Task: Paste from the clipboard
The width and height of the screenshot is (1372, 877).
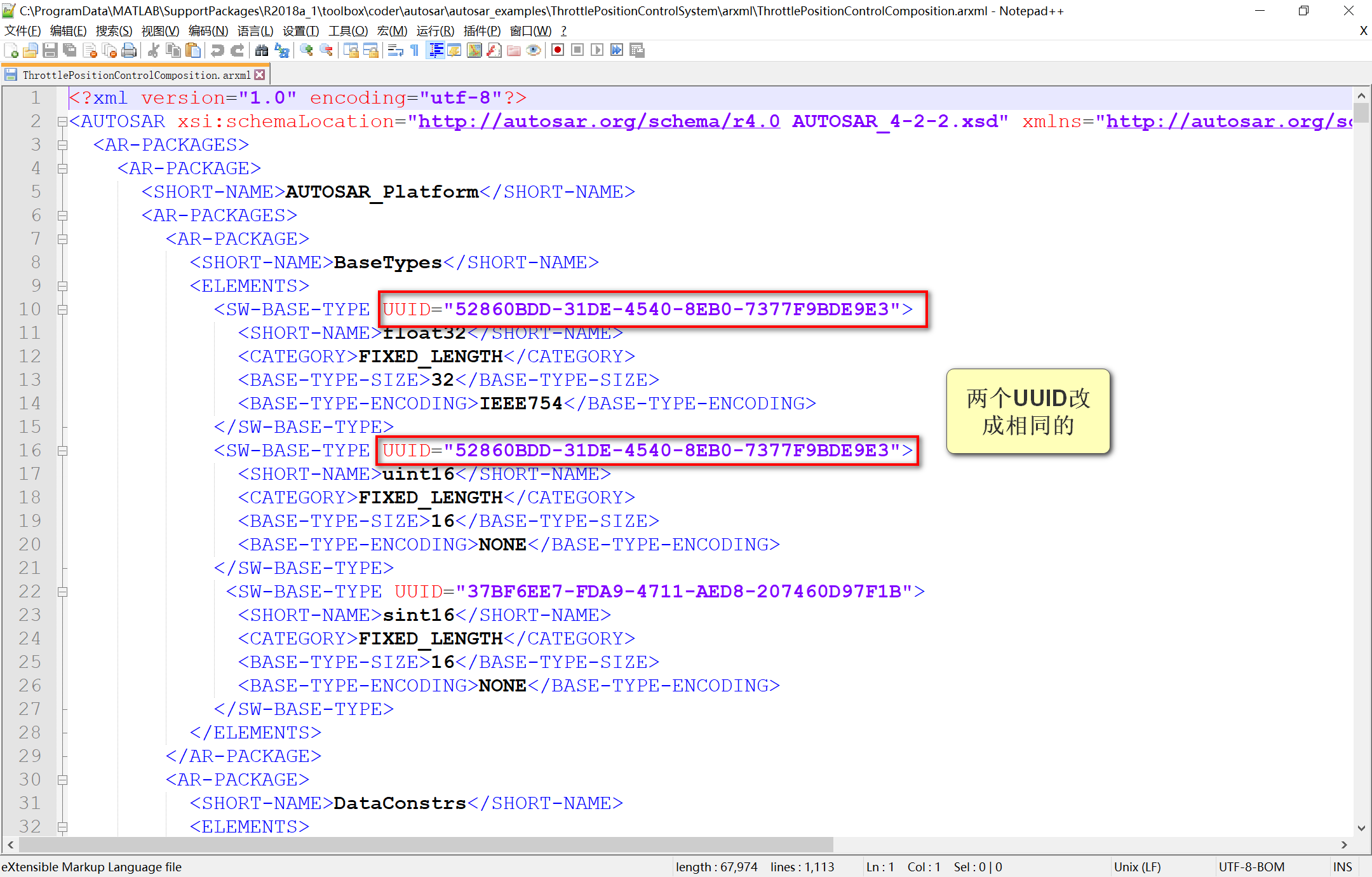Action: click(x=192, y=50)
